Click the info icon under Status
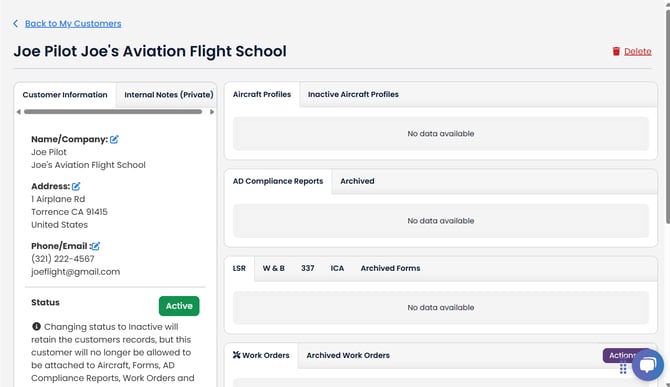Screen dimensions: 670x387 (x=36, y=326)
